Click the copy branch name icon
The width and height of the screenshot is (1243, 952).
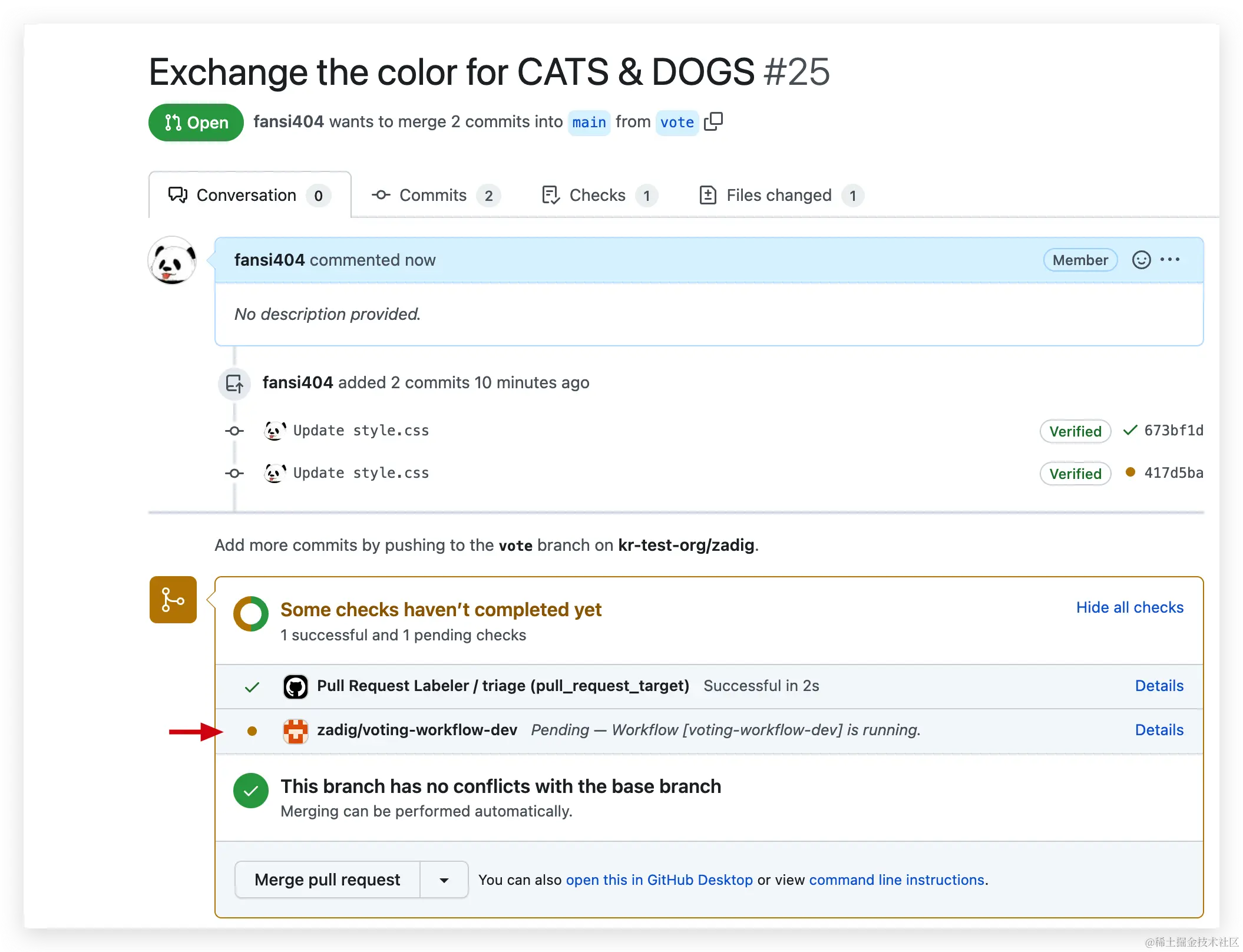pyautogui.click(x=713, y=121)
